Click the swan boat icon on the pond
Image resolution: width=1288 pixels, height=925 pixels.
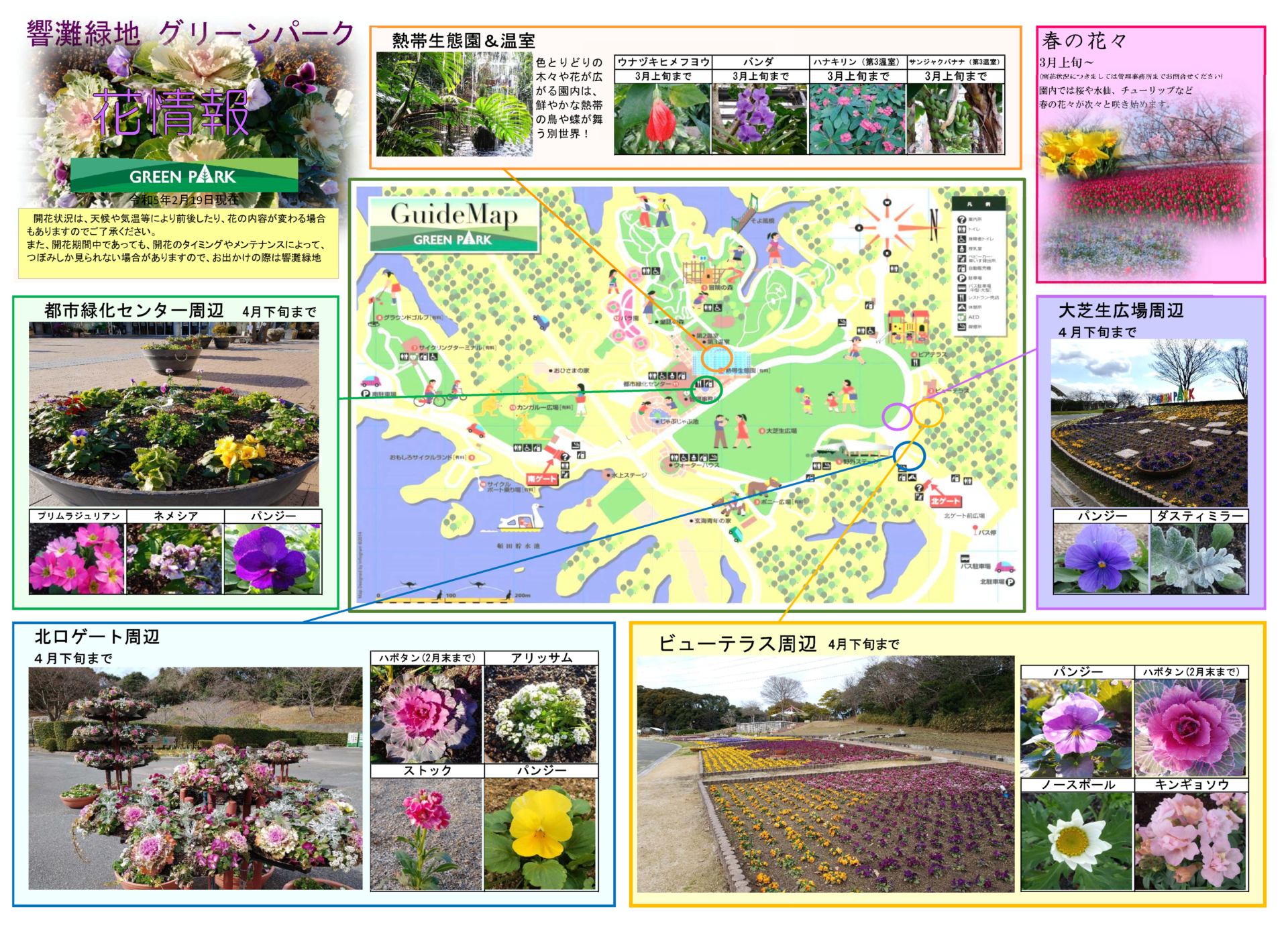[x=523, y=519]
